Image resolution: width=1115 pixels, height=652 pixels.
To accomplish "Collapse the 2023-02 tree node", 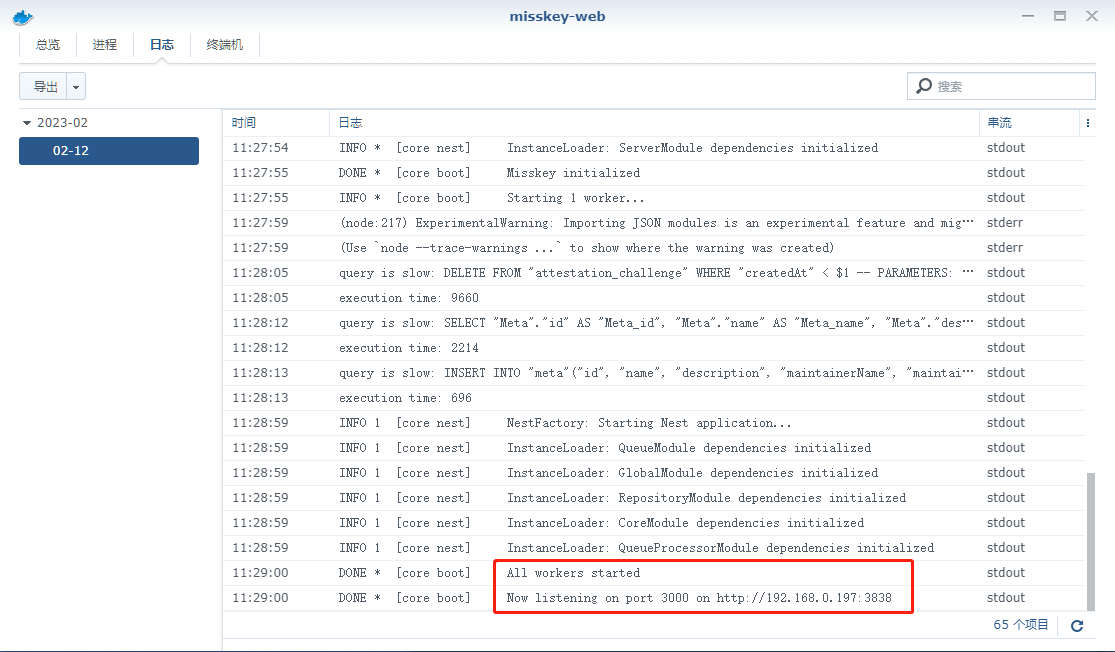I will [x=27, y=123].
